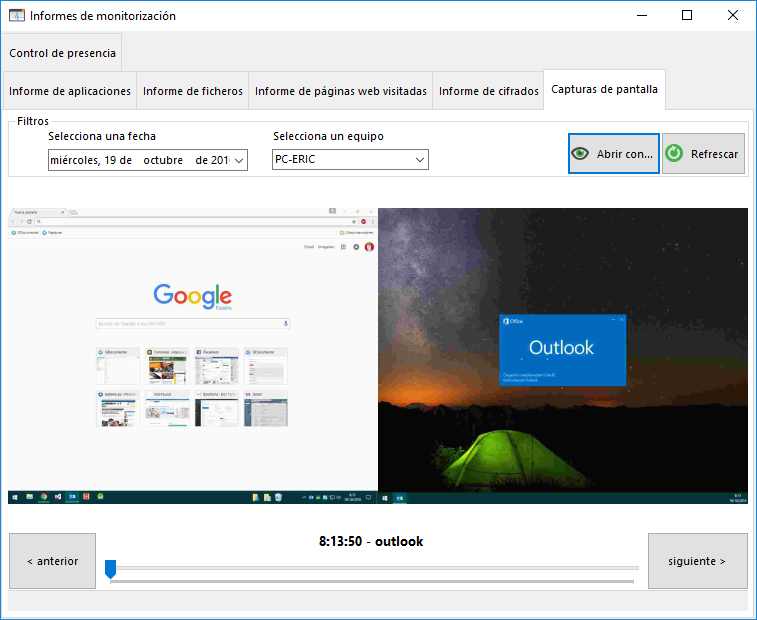Click the Google screenshot on the left

pyautogui.click(x=193, y=356)
